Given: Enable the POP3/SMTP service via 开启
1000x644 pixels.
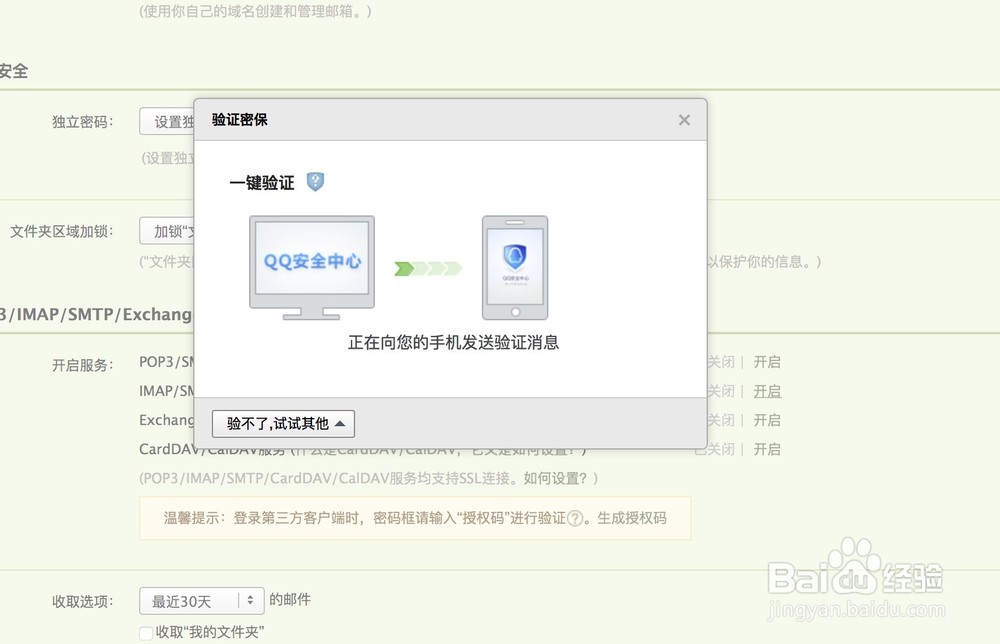Looking at the screenshot, I should click(x=767, y=362).
